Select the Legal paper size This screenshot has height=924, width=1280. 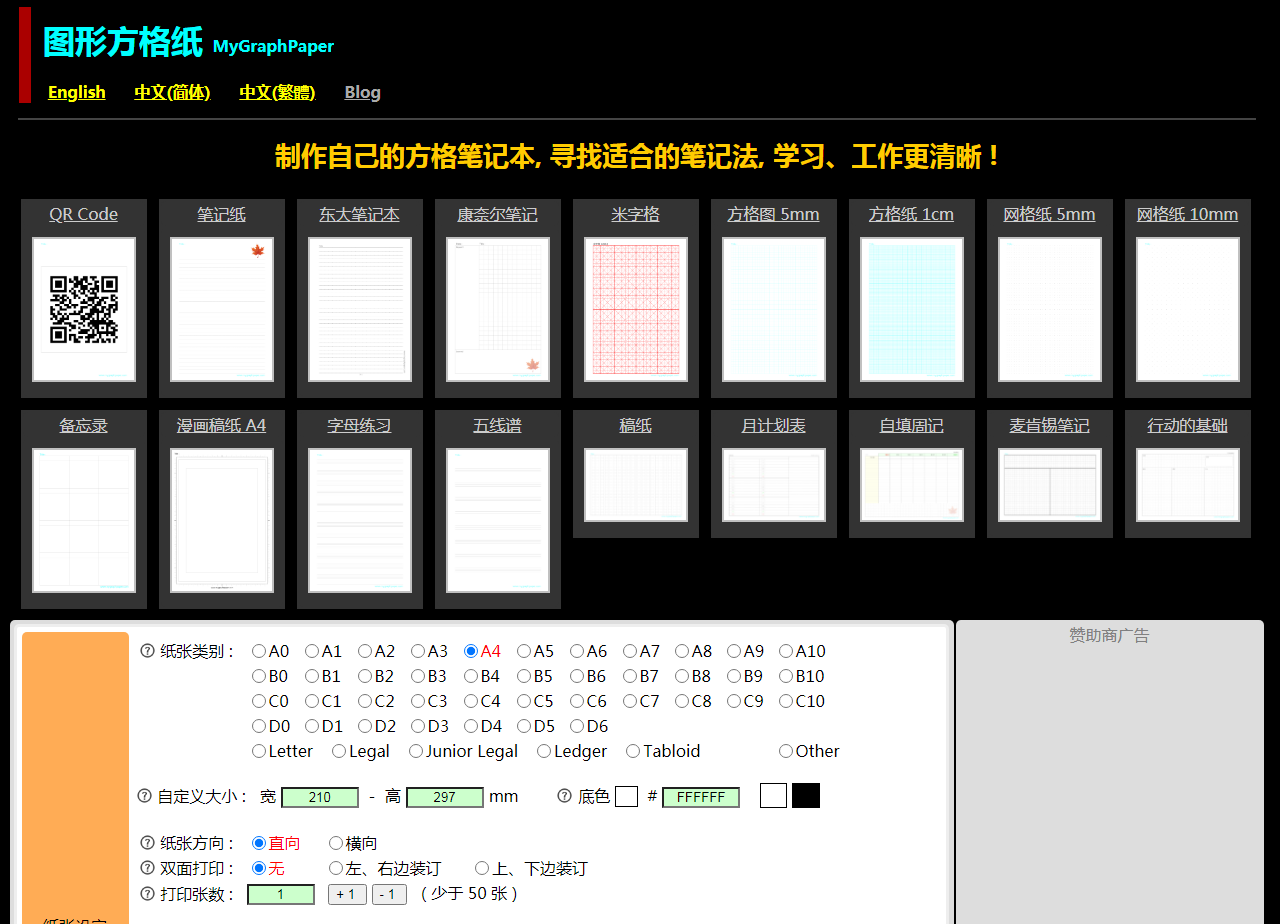(x=339, y=751)
